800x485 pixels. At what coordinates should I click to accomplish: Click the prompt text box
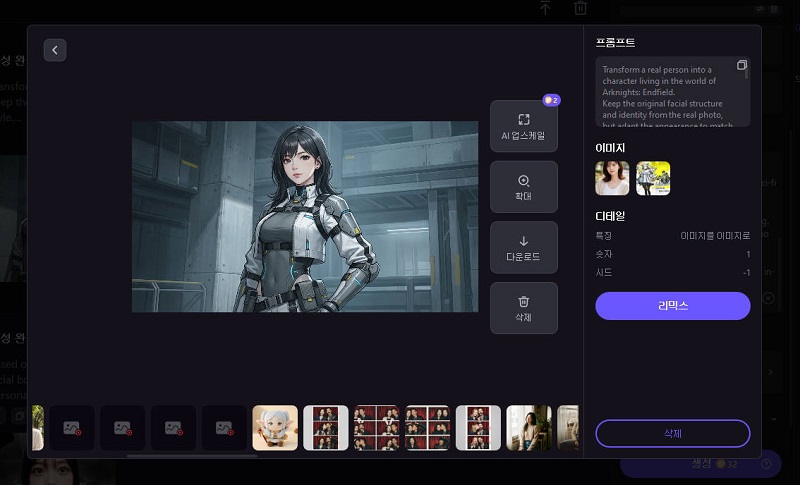coord(672,92)
